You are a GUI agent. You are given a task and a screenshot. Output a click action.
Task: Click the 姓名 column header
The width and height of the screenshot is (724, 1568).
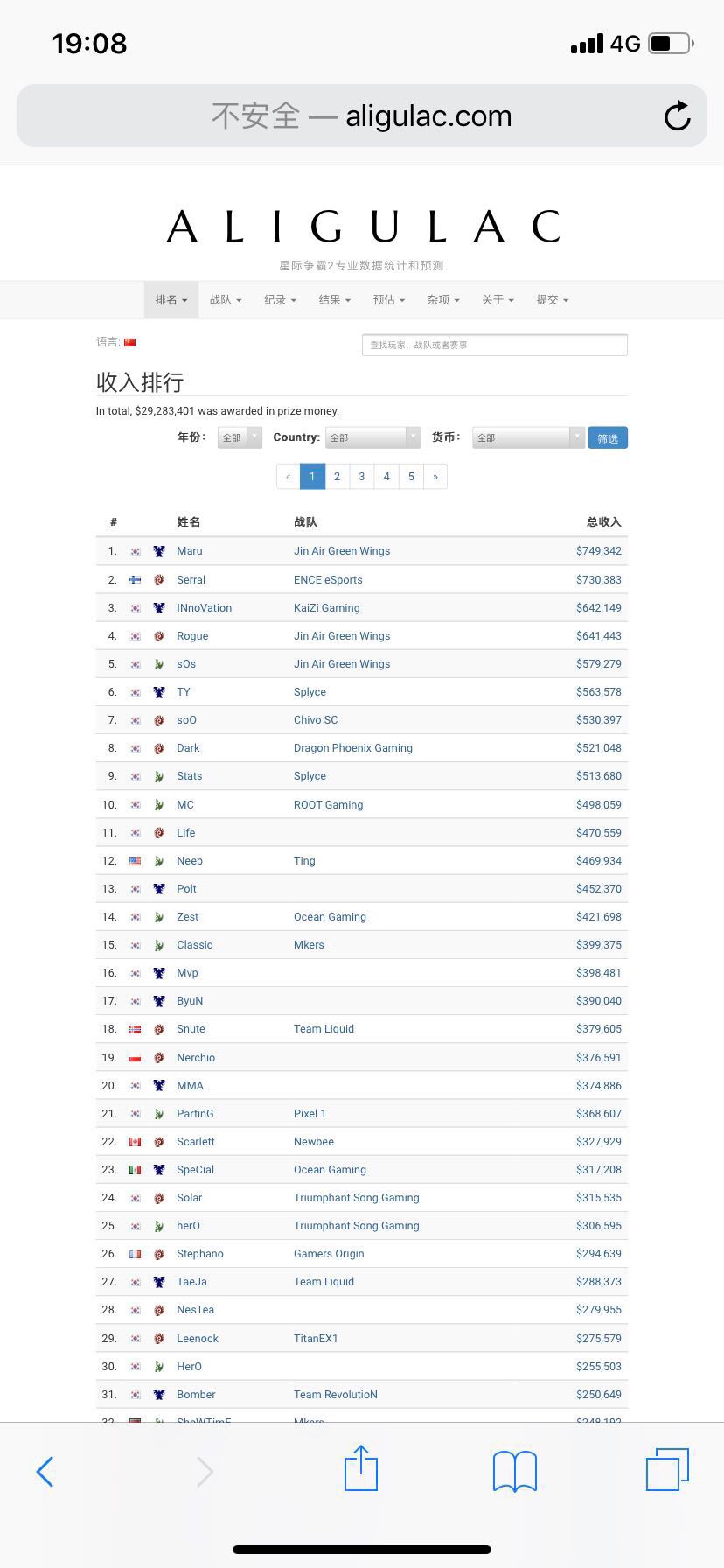pos(189,522)
